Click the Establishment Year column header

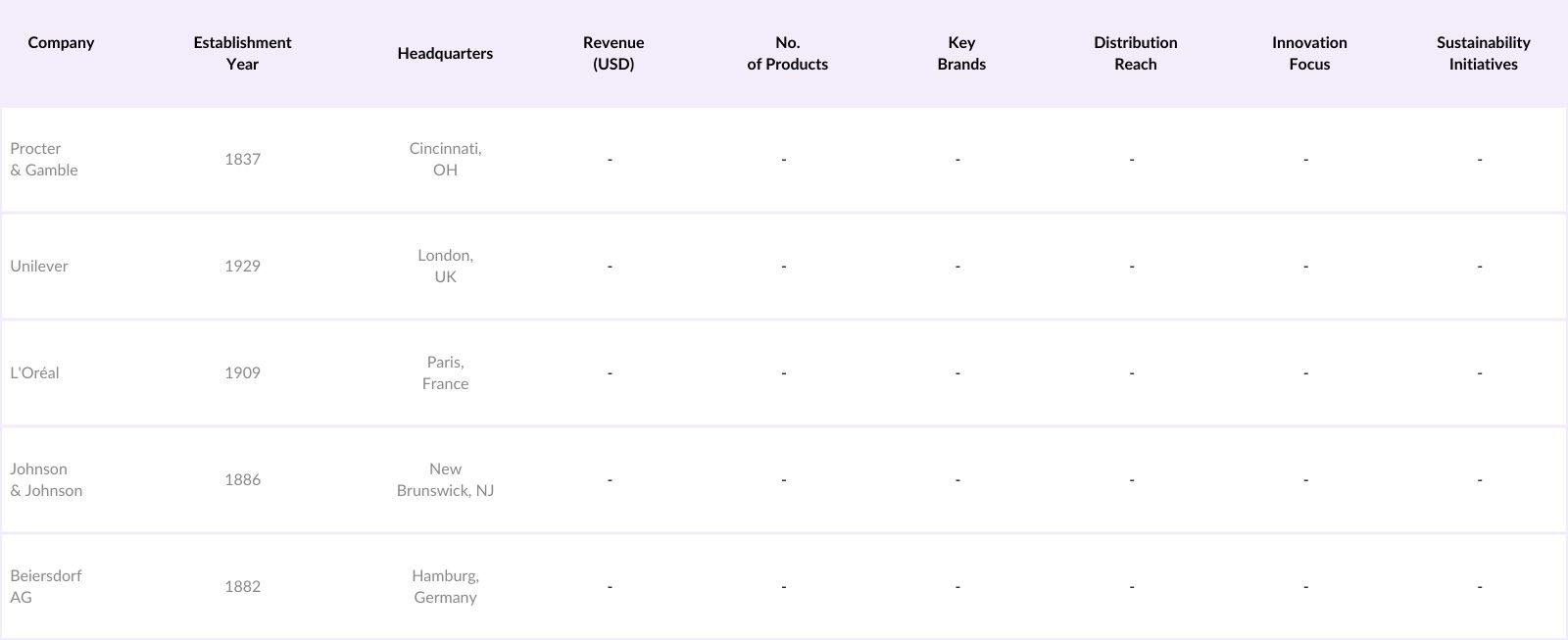pyautogui.click(x=242, y=53)
